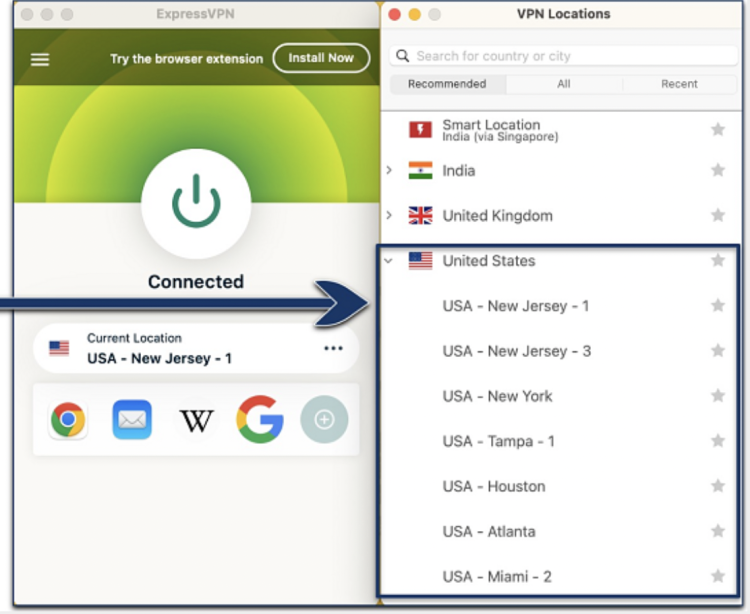Viewport: 750px width, 614px height.
Task: Click the search field for country or city
Action: coord(563,56)
